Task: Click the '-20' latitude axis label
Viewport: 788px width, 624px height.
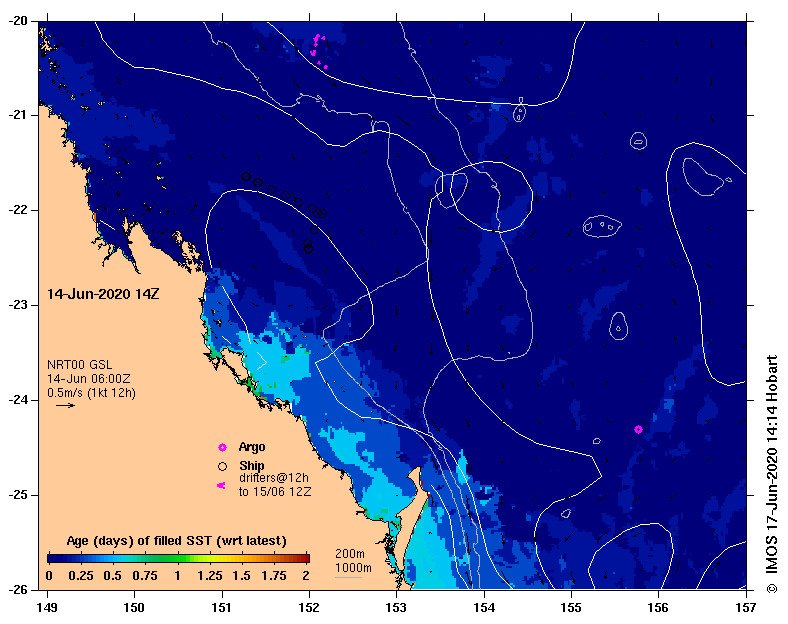Action: (17, 21)
